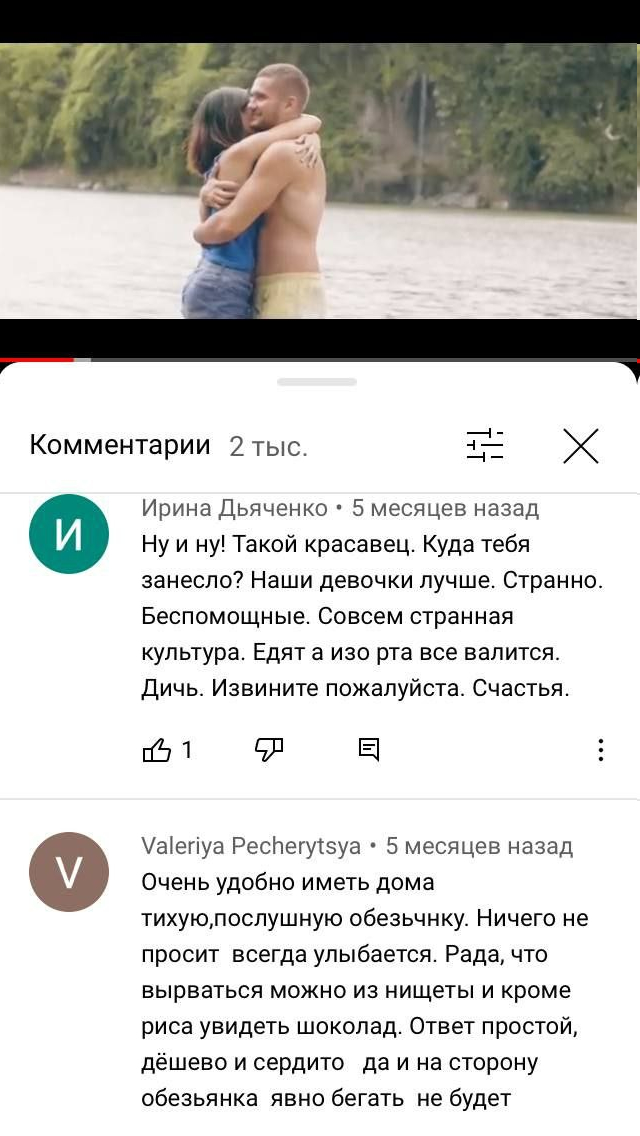640x1136 pixels.
Task: Expand Valeriya Pecherytsya's comment text
Action: (x=365, y=990)
